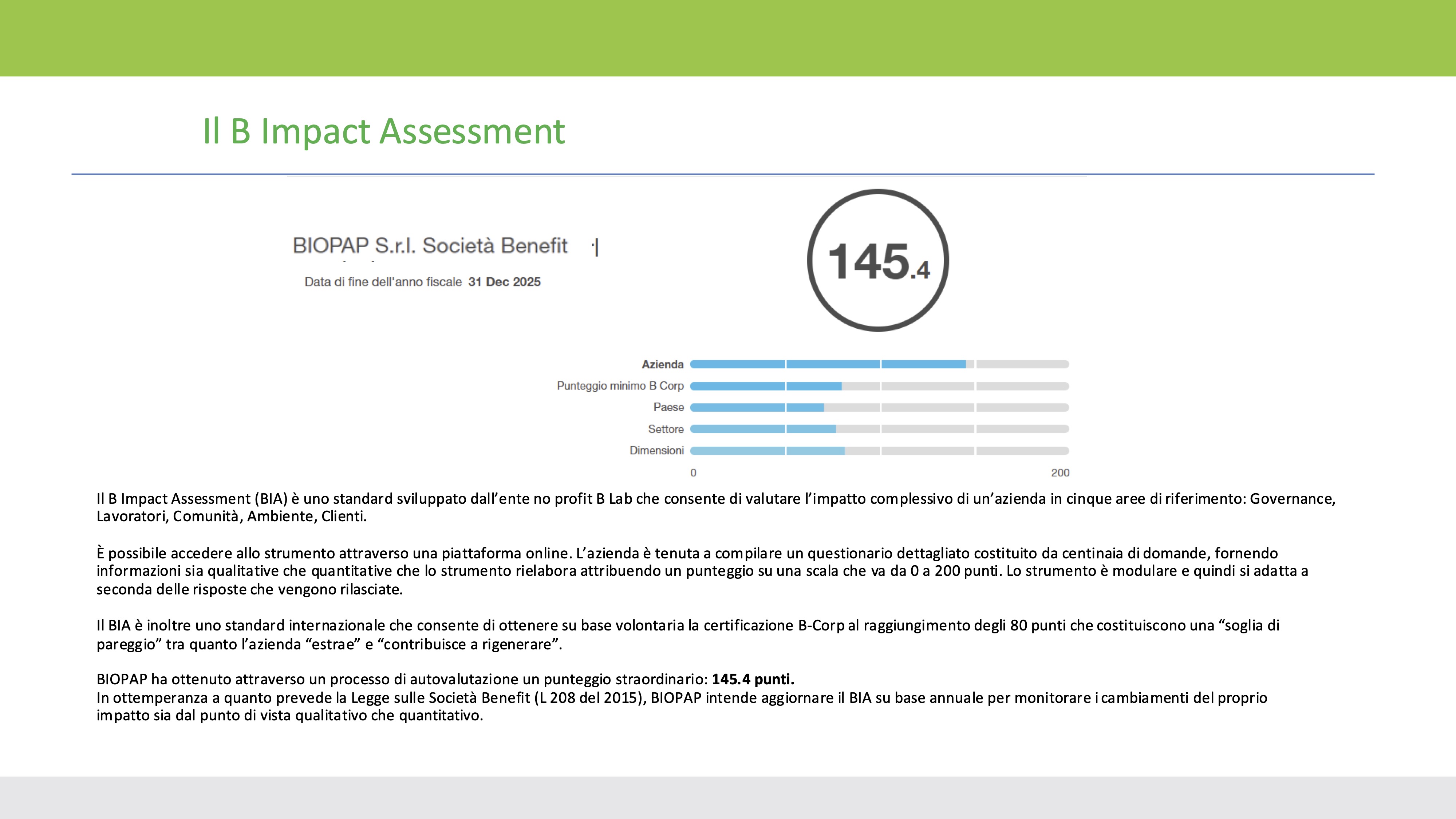Click the "0" axis value under the chart

694,473
